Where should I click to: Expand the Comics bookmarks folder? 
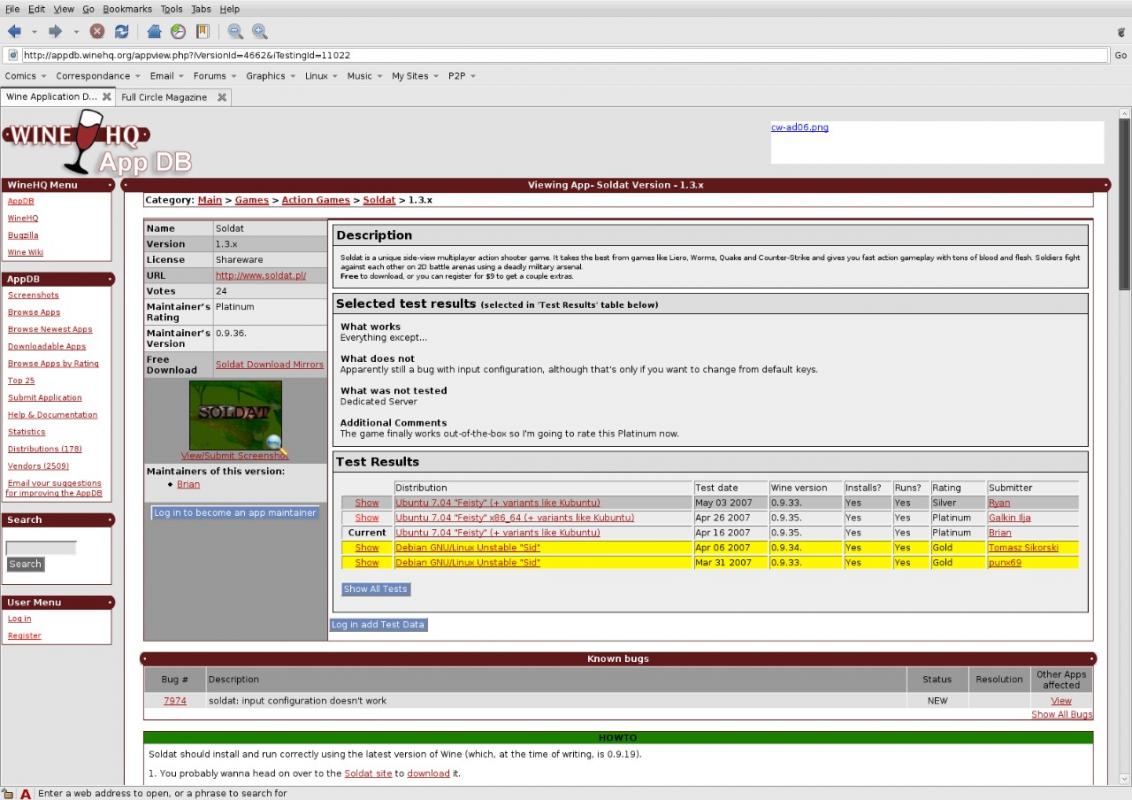tap(25, 76)
